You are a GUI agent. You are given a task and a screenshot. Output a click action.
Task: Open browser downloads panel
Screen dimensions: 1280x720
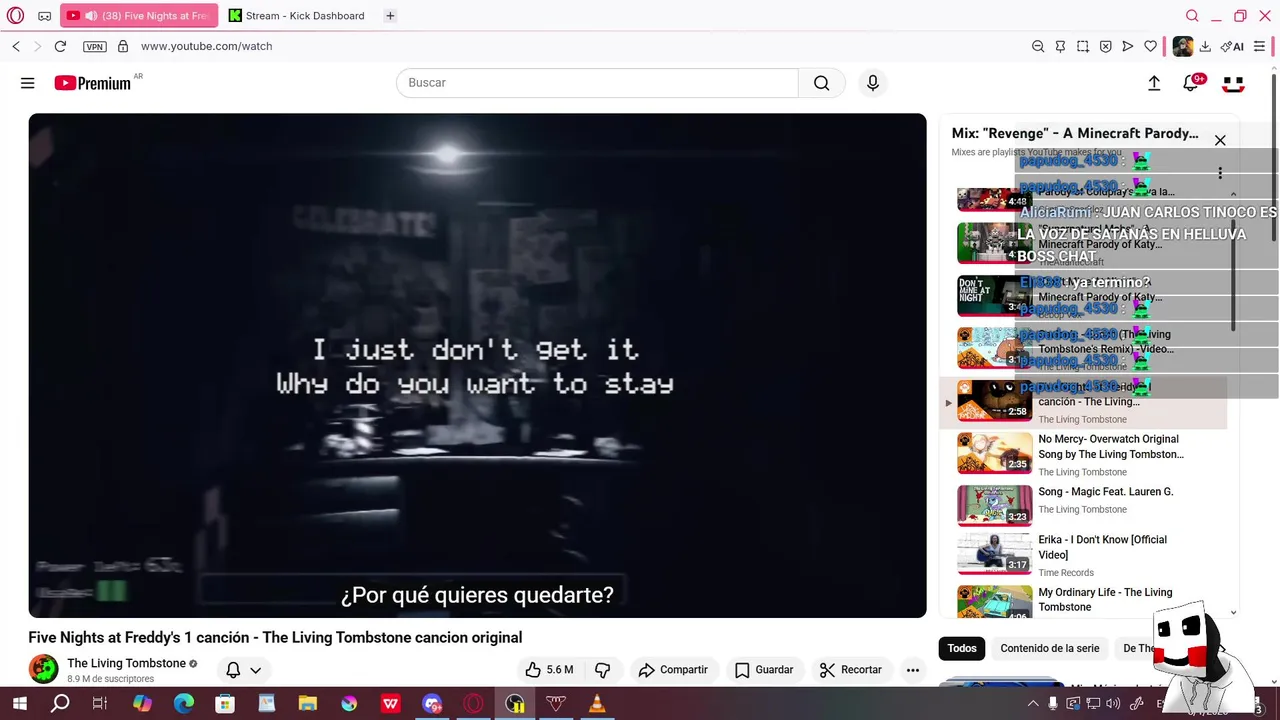click(1205, 46)
